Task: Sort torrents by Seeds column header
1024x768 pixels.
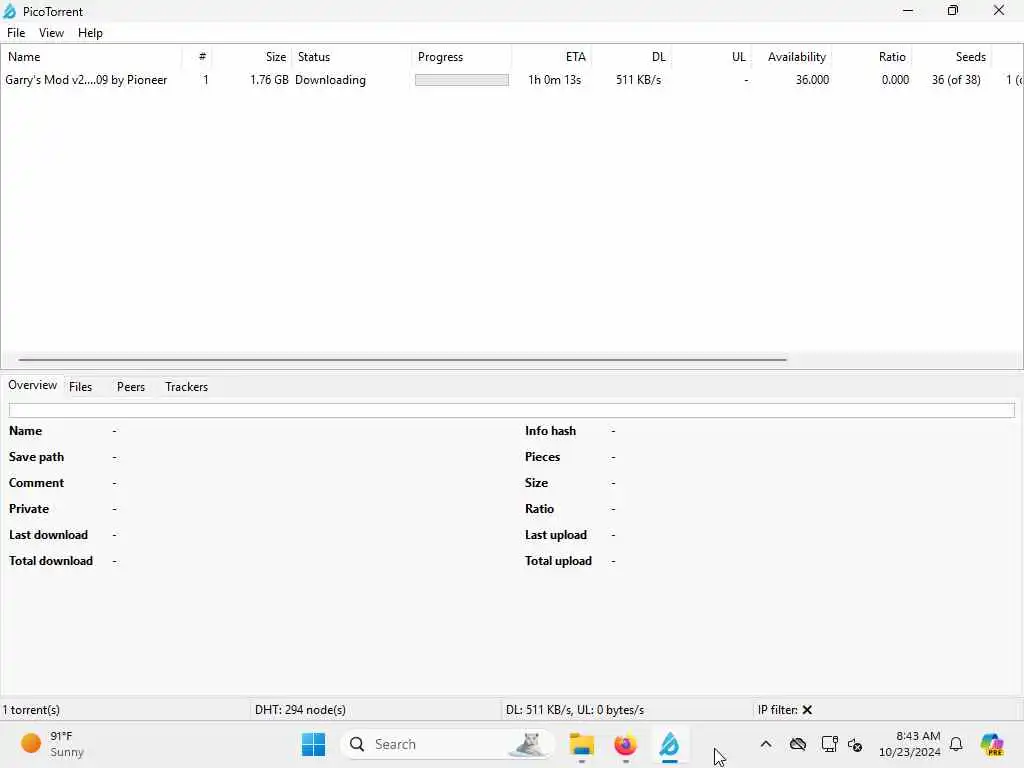Action: [952, 57]
